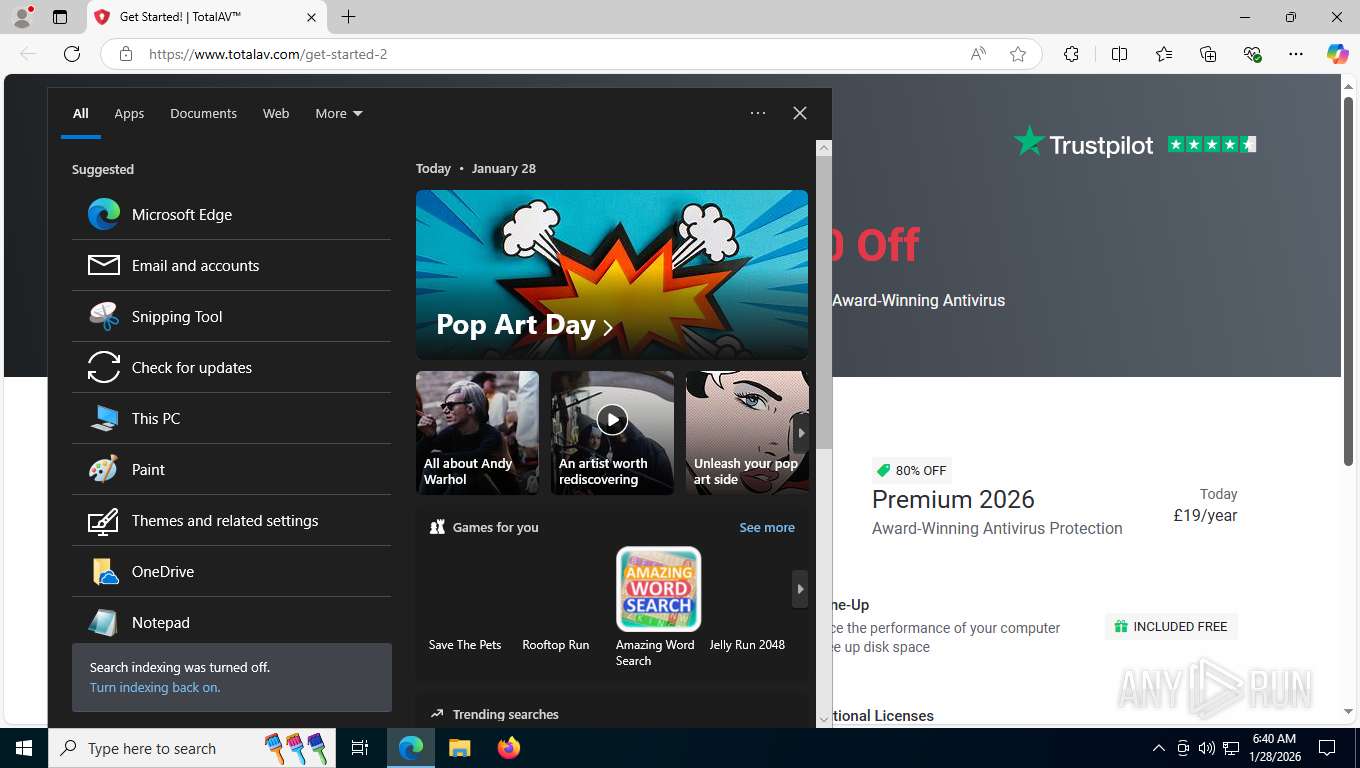
Task: Click the Trustpilot logo on the TotalAV page
Action: coord(1084,144)
